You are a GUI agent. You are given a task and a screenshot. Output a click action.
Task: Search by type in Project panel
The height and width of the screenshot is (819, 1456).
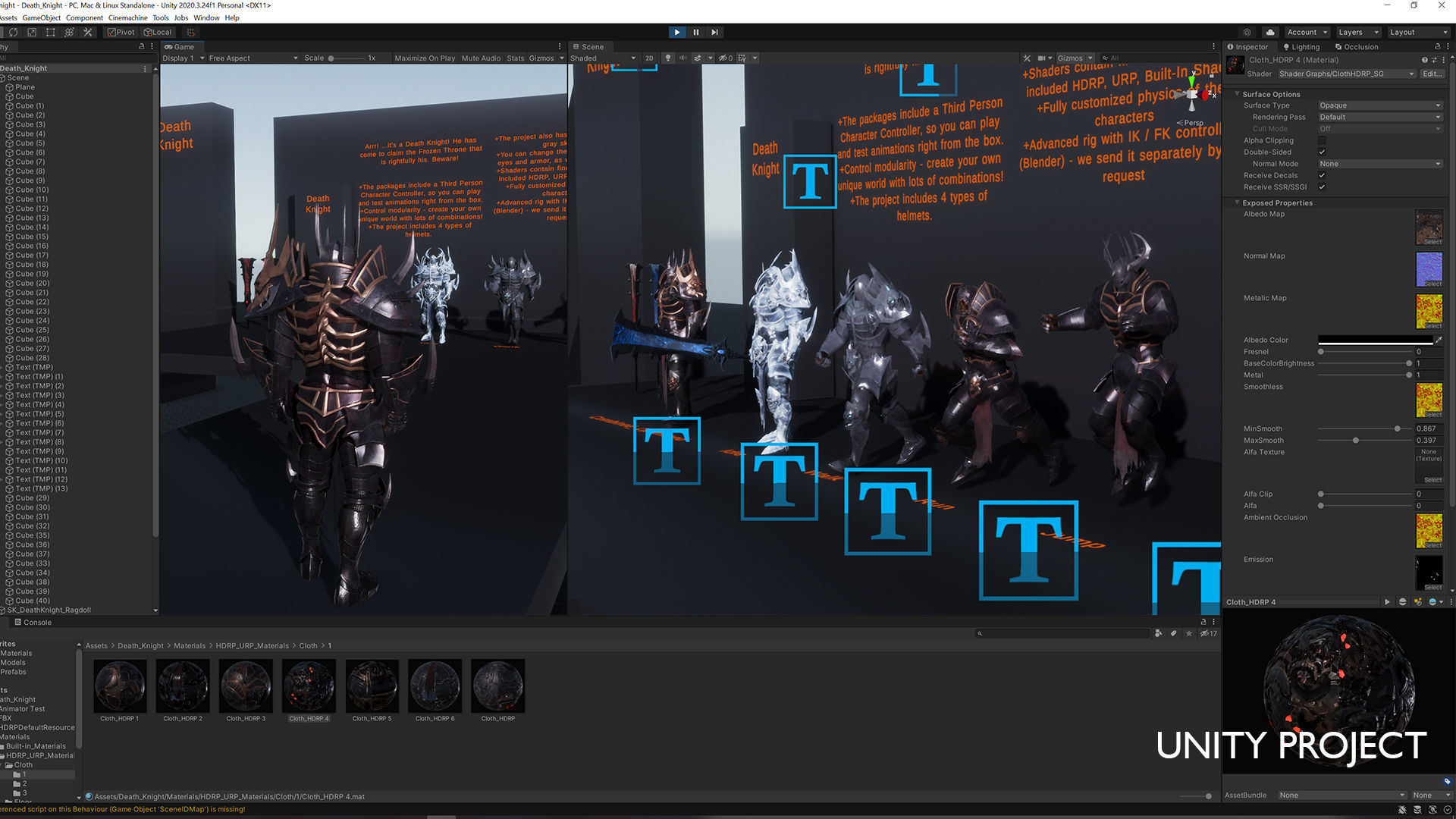tap(1158, 633)
